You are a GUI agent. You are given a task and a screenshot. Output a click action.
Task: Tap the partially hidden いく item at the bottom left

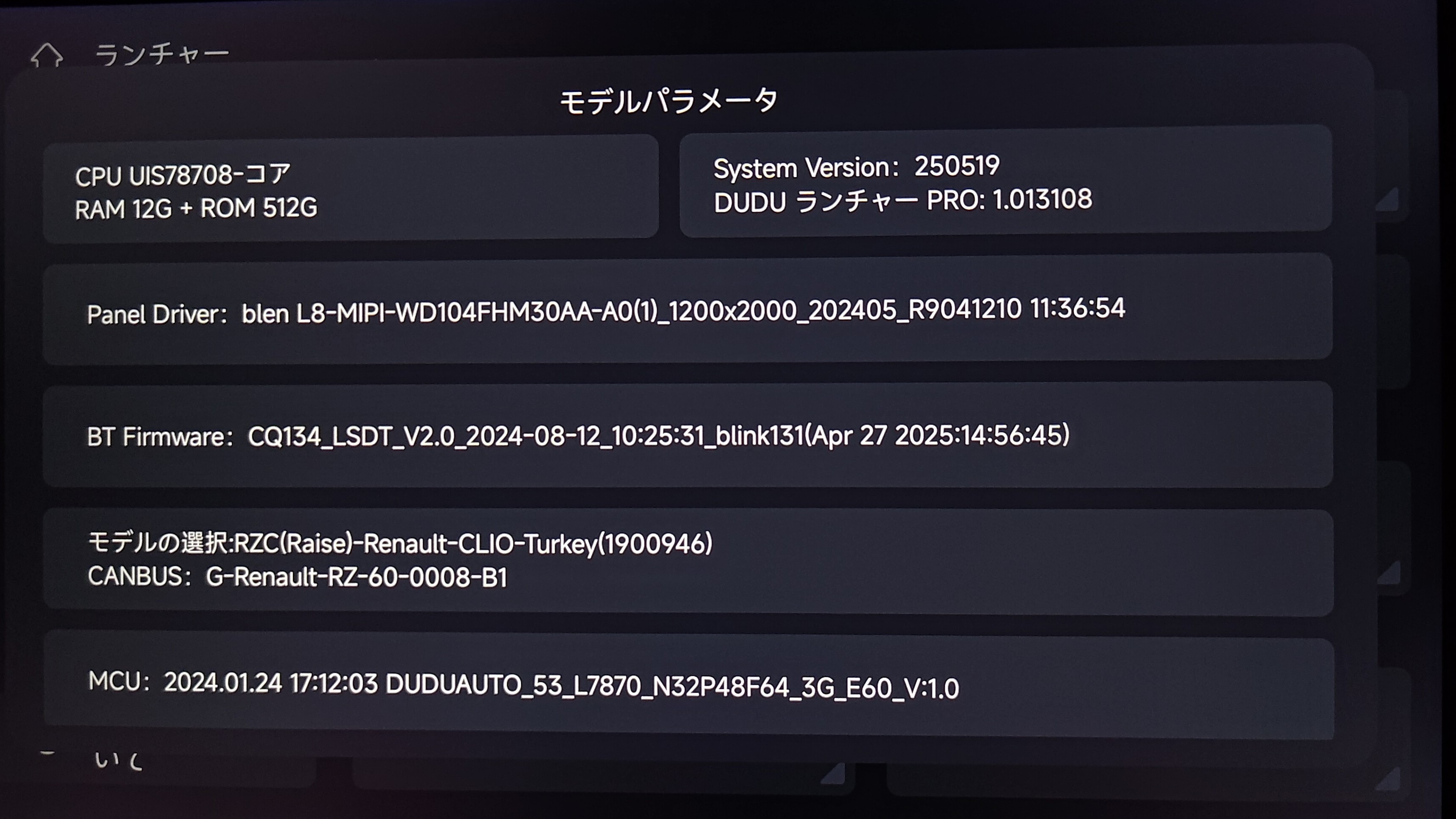pos(118,760)
